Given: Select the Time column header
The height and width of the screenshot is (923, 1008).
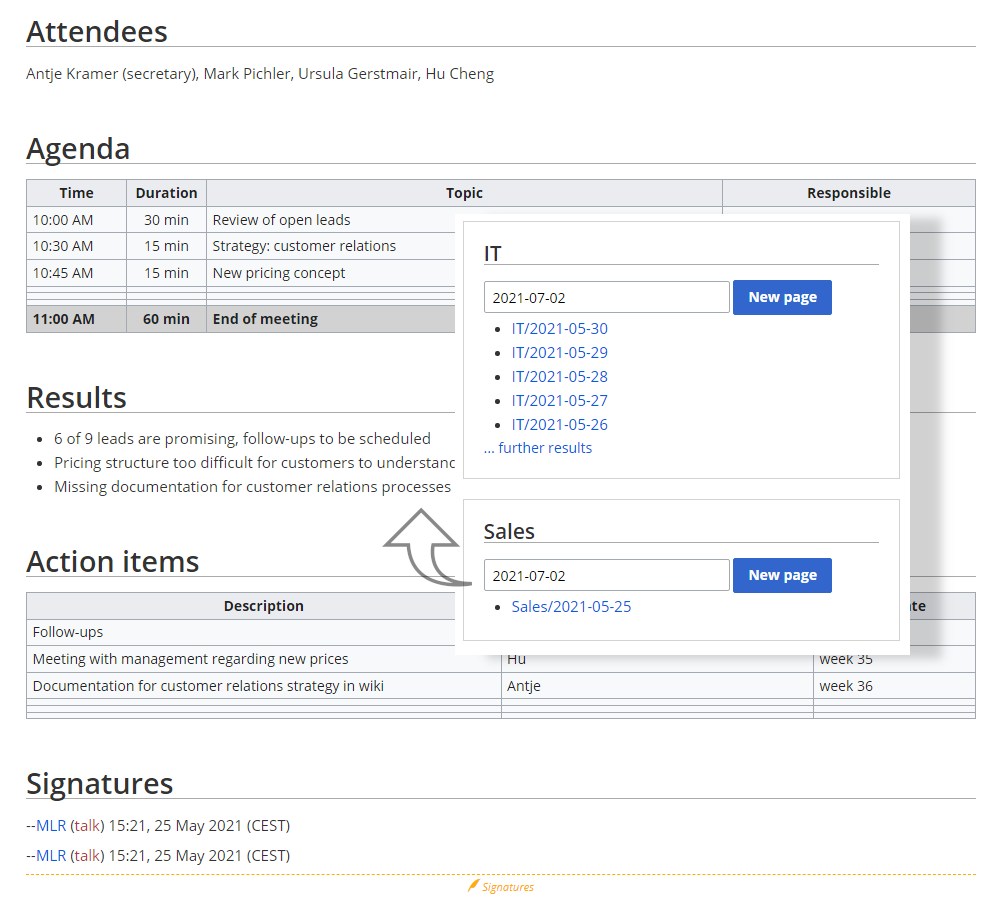Looking at the screenshot, I should [x=76, y=193].
